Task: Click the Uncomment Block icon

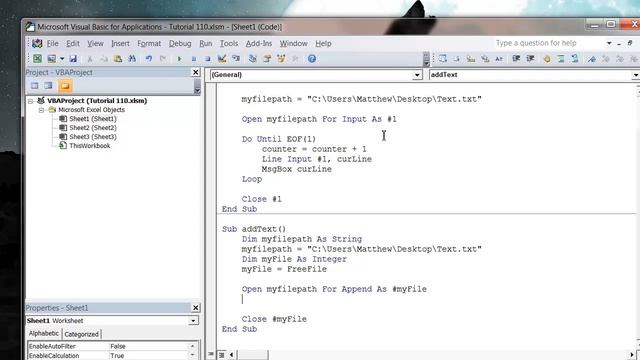Action: pyautogui.click(x=575, y=59)
